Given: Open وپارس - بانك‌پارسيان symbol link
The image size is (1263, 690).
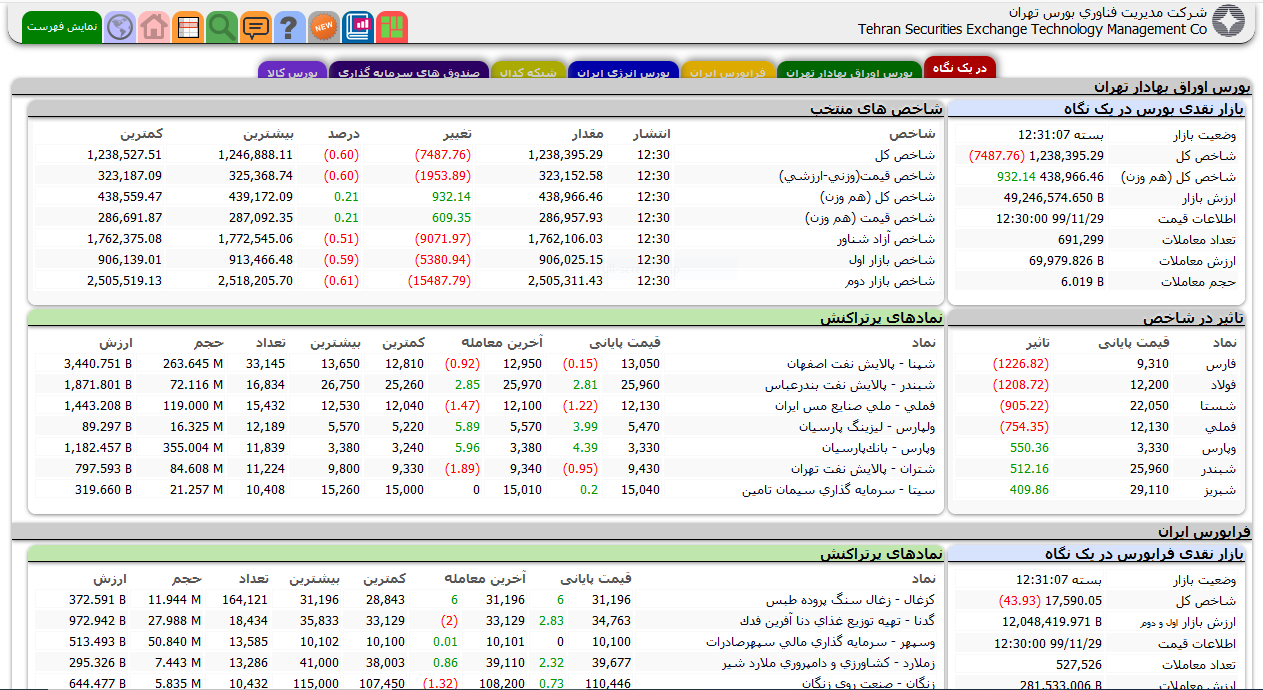Looking at the screenshot, I should tap(879, 448).
